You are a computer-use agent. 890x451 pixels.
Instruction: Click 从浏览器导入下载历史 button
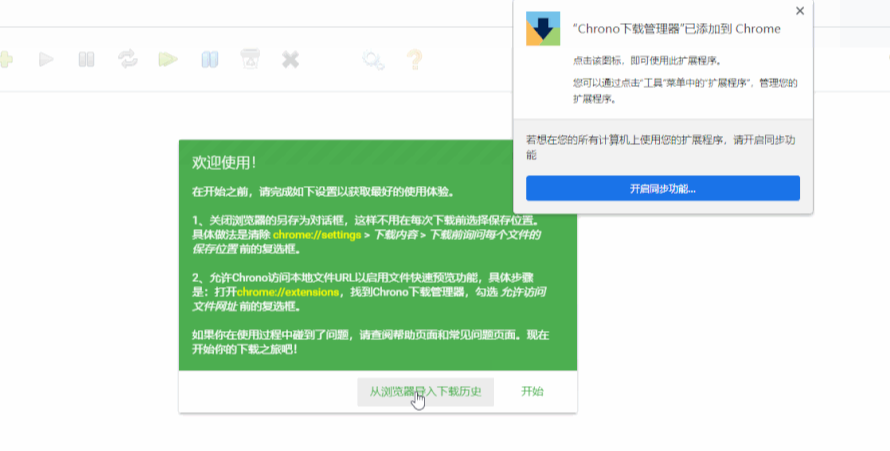click(x=425, y=391)
